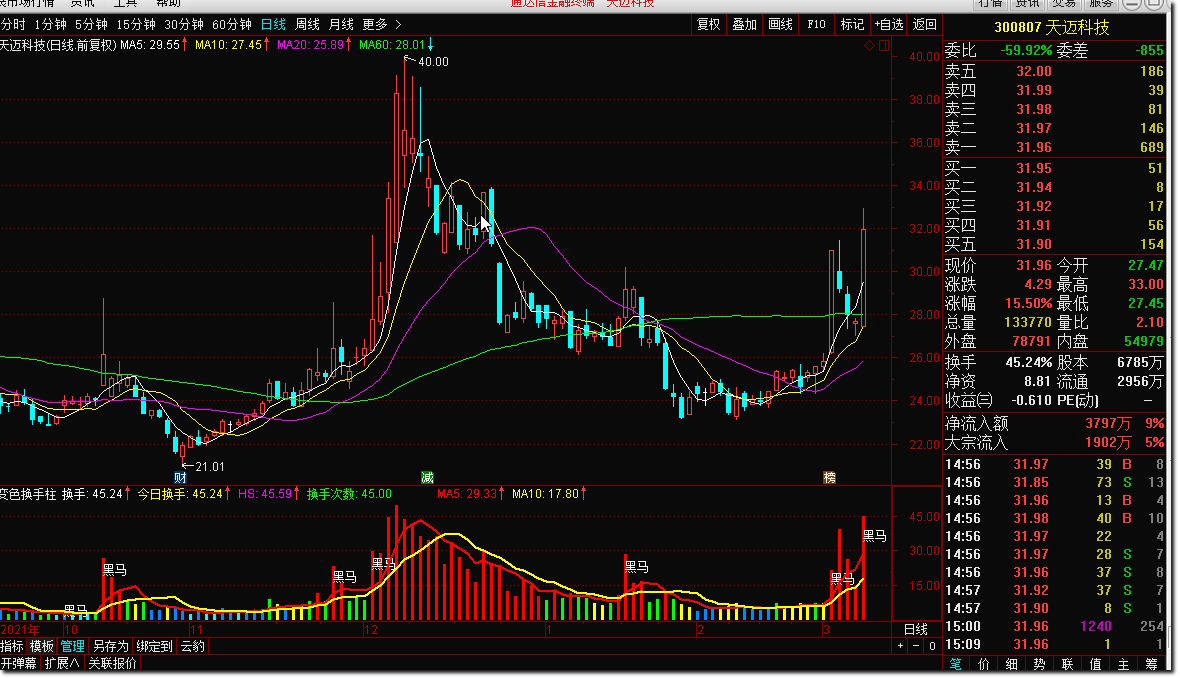Toggle the 开弹幕 bullet comments
The width and height of the screenshot is (1180, 678).
click(x=19, y=664)
